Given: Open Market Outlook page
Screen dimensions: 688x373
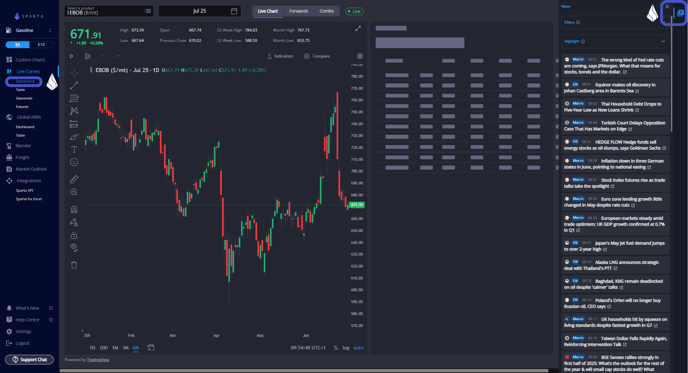Looking at the screenshot, I should point(26,169).
